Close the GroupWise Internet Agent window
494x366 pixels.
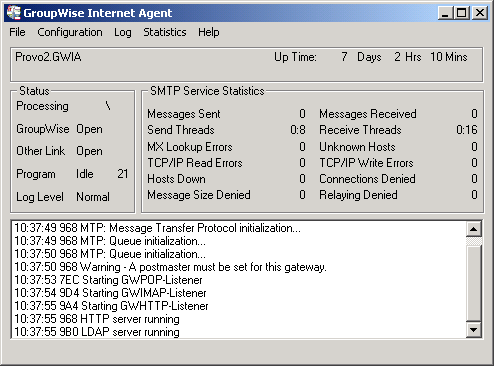pyautogui.click(x=480, y=13)
